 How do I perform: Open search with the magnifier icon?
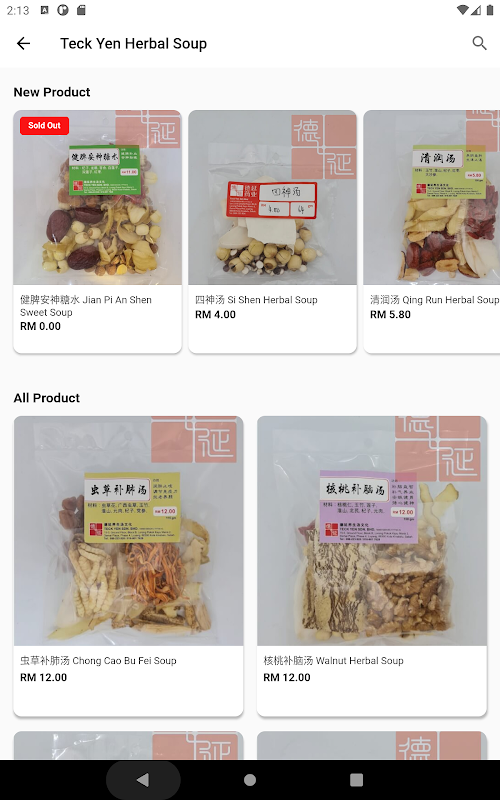tap(479, 43)
